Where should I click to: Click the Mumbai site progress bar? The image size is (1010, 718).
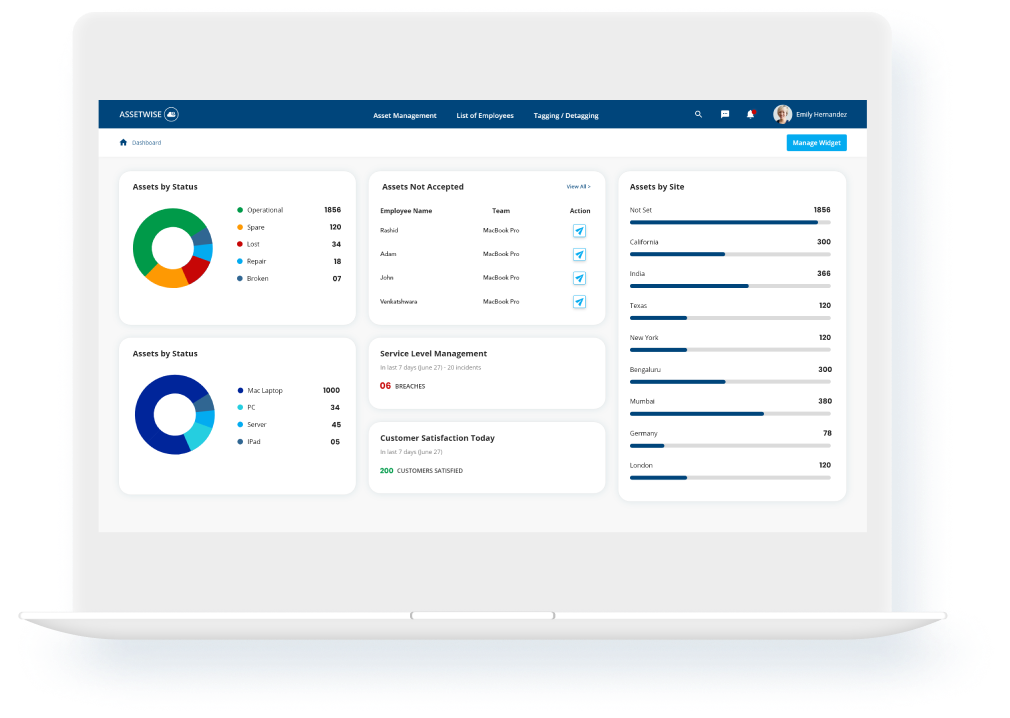(x=729, y=413)
